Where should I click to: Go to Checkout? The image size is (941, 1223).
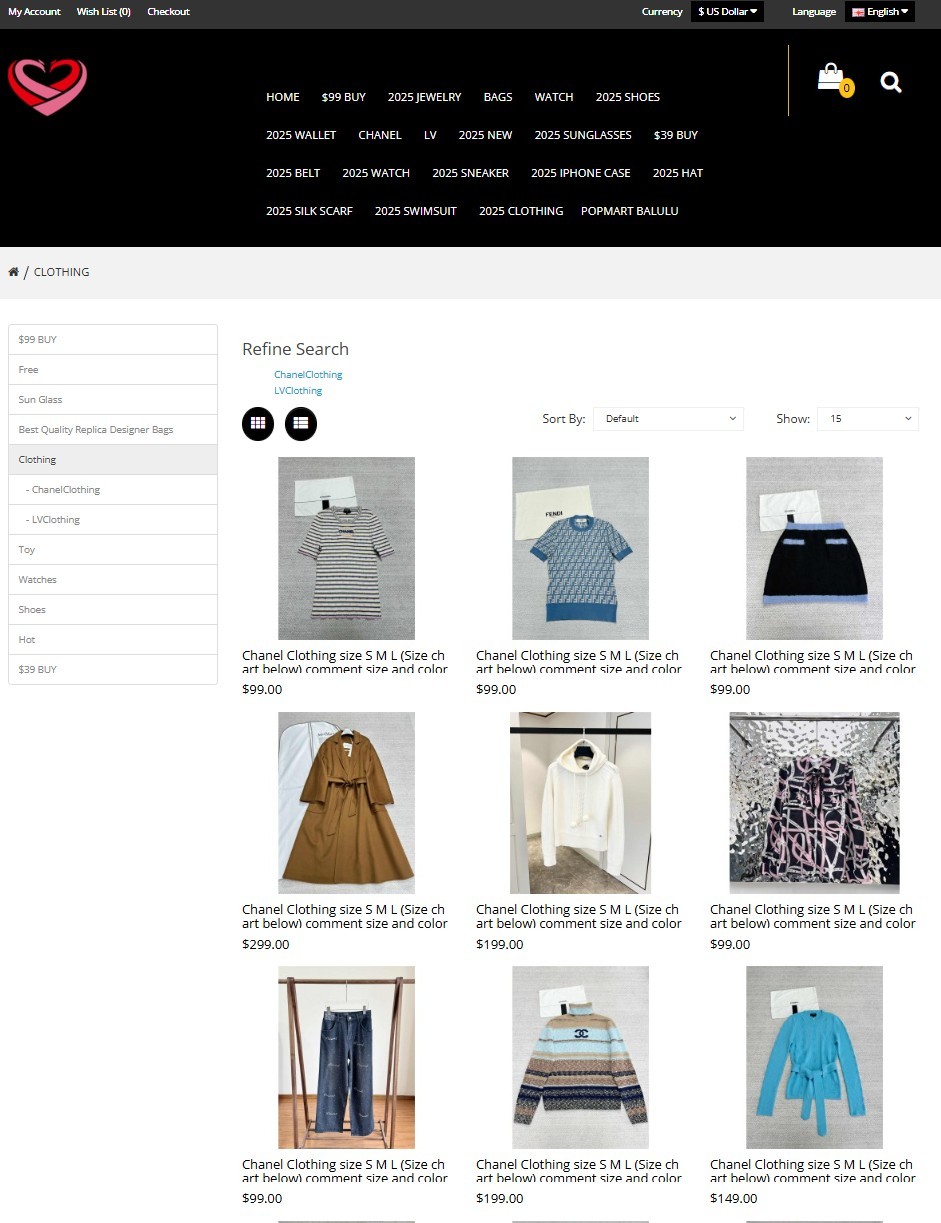pos(168,12)
